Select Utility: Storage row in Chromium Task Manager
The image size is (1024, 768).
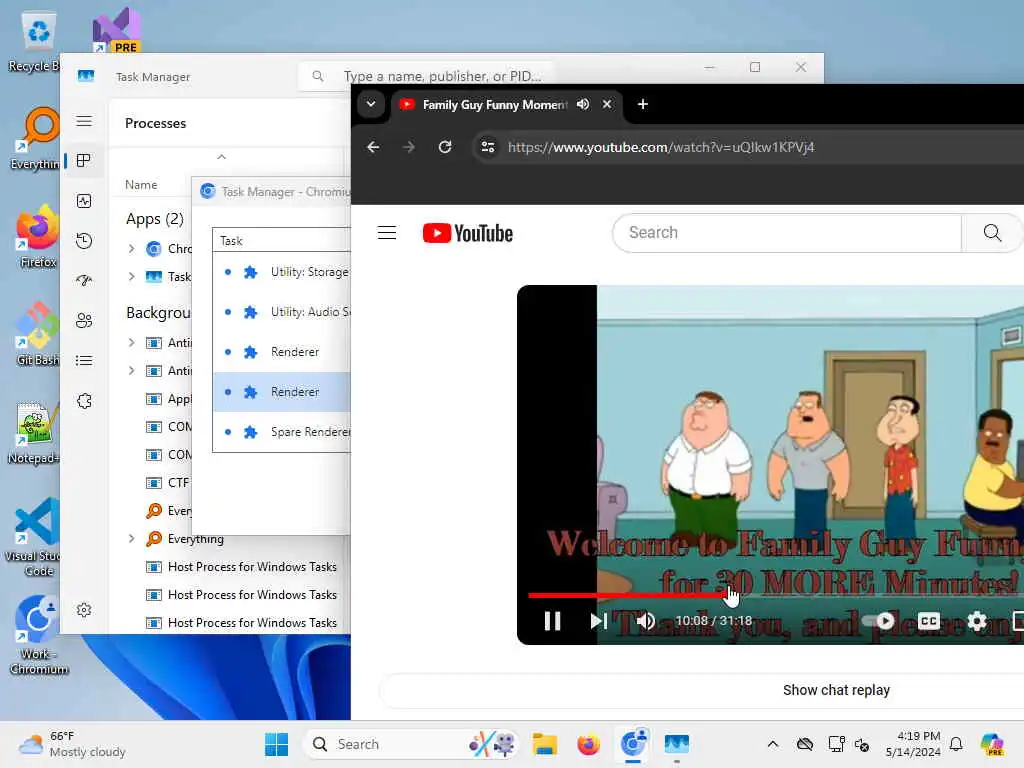(x=282, y=272)
